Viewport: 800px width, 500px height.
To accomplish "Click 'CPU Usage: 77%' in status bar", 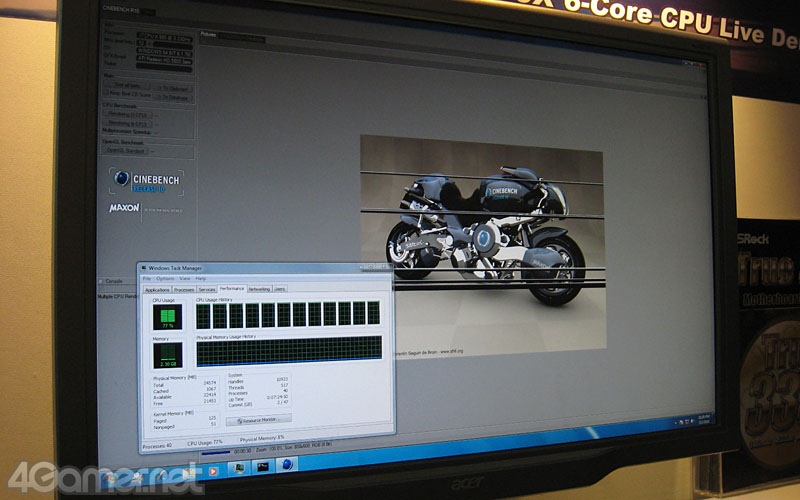I will [205, 442].
